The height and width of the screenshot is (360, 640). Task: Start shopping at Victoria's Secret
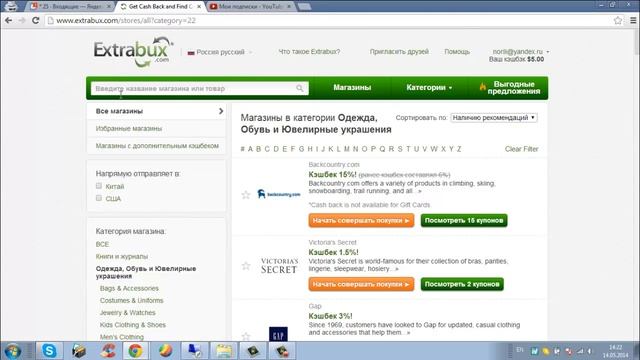pos(361,284)
